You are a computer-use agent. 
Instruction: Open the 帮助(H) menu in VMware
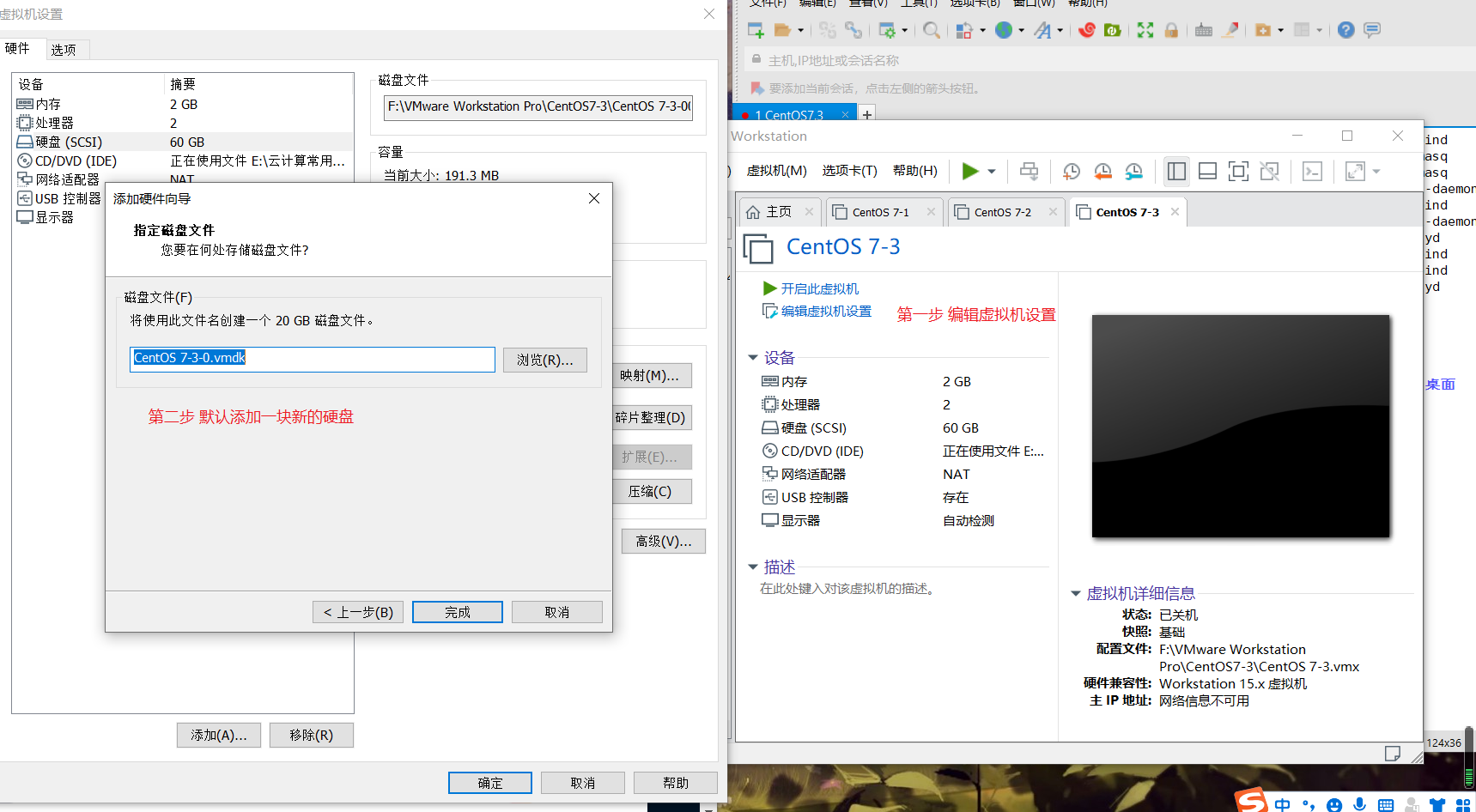coord(914,171)
